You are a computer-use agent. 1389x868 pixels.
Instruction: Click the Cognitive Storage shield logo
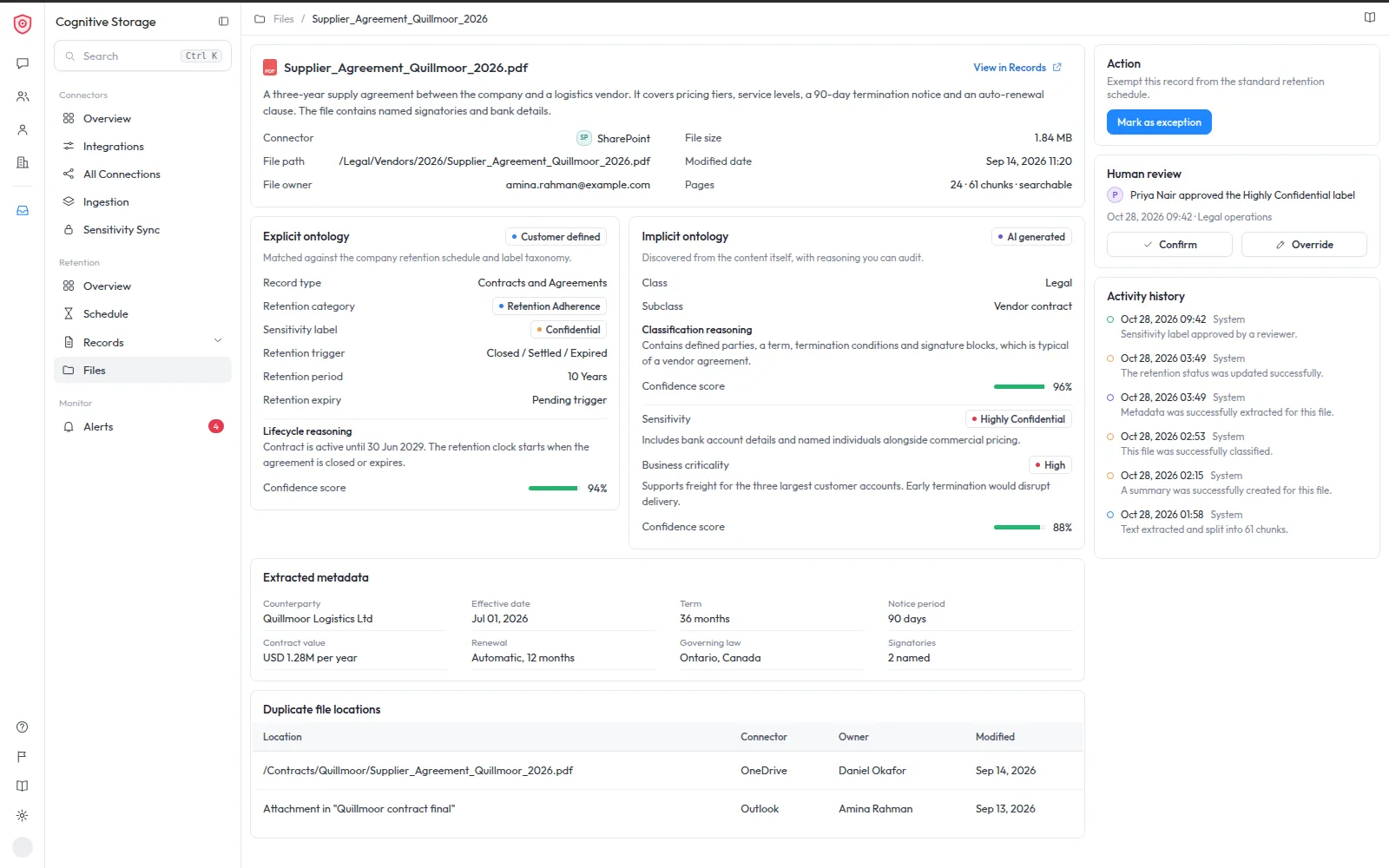point(23,23)
